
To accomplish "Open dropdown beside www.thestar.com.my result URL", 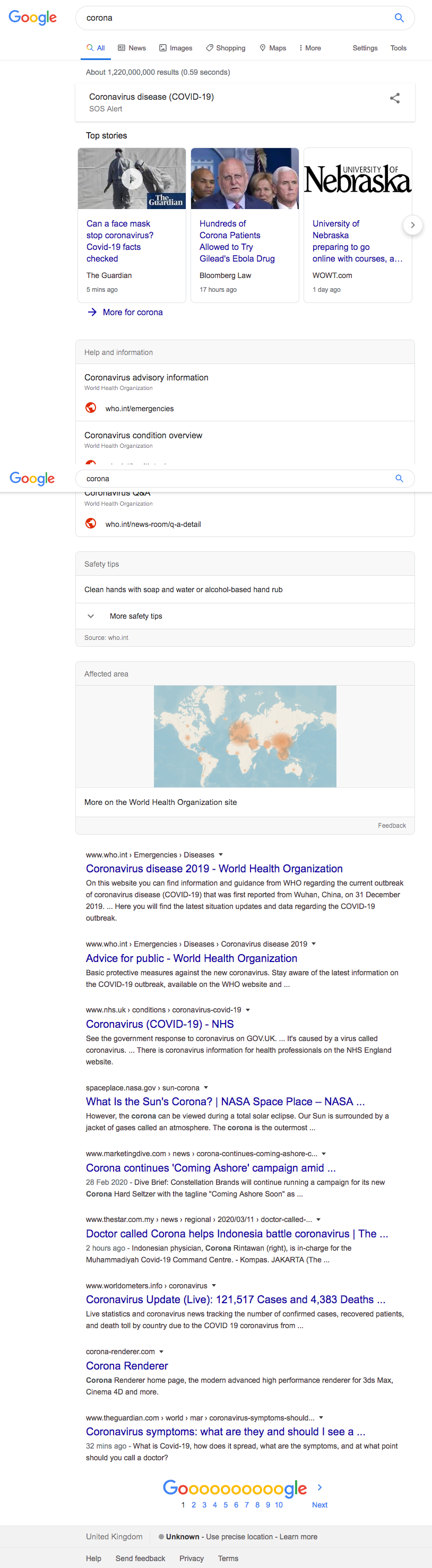I will click(x=318, y=1219).
